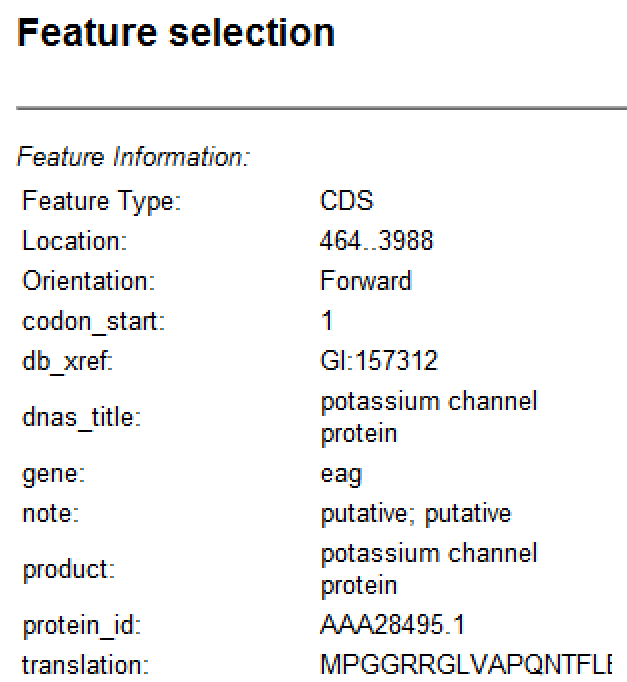627x682 pixels.
Task: Click the codon_start value 1
Action: coord(327,321)
